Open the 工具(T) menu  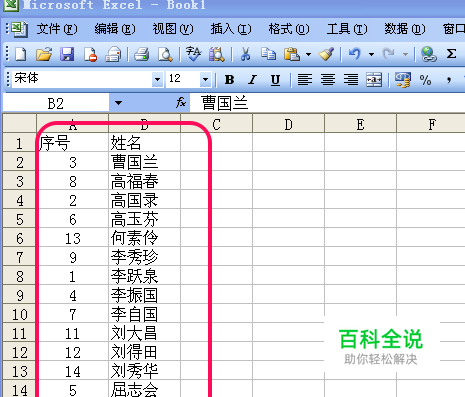pos(347,29)
